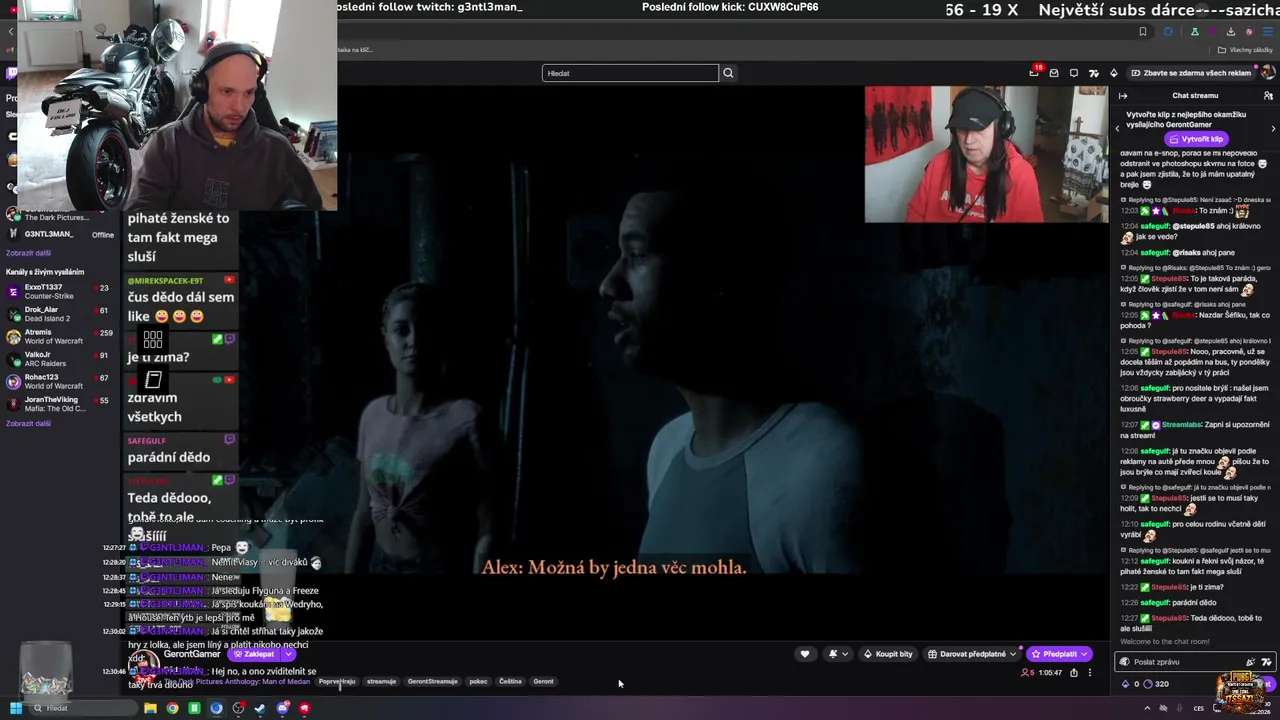Select the Čeština tag

tap(510, 681)
